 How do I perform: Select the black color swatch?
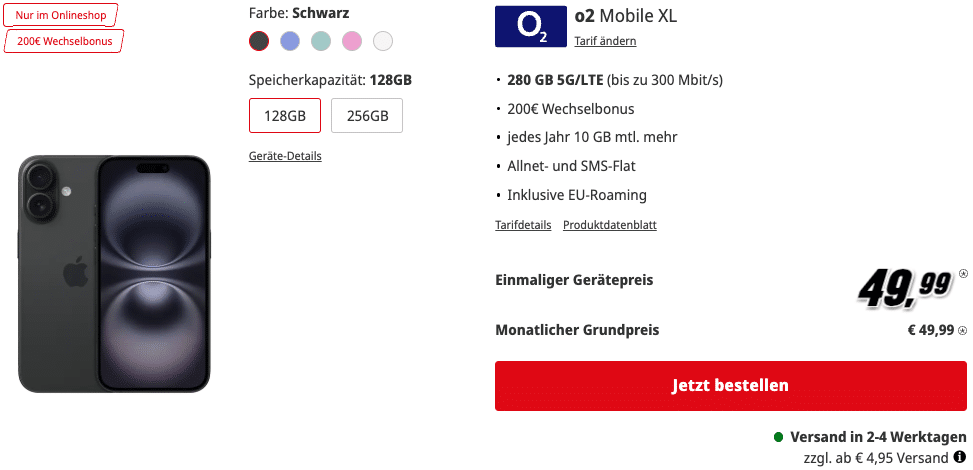tap(259, 41)
